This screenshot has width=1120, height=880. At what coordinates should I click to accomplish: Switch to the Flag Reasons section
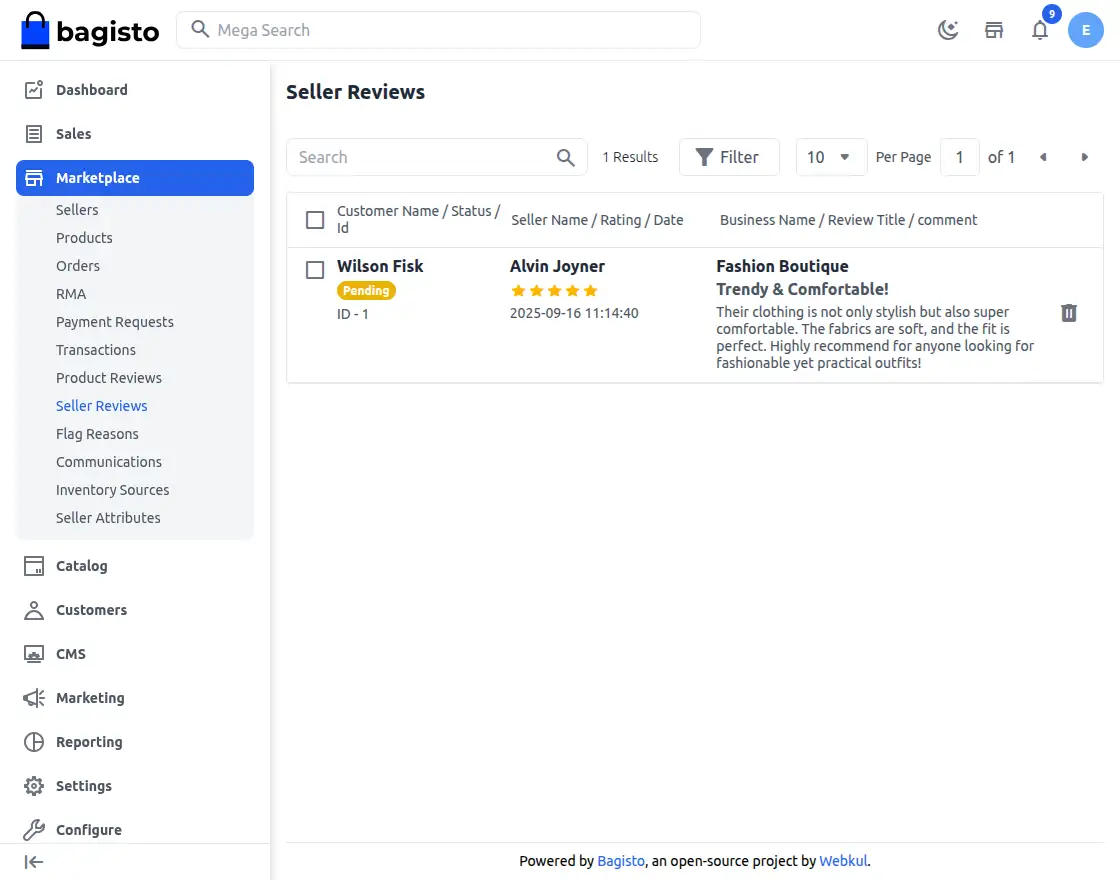click(x=97, y=433)
